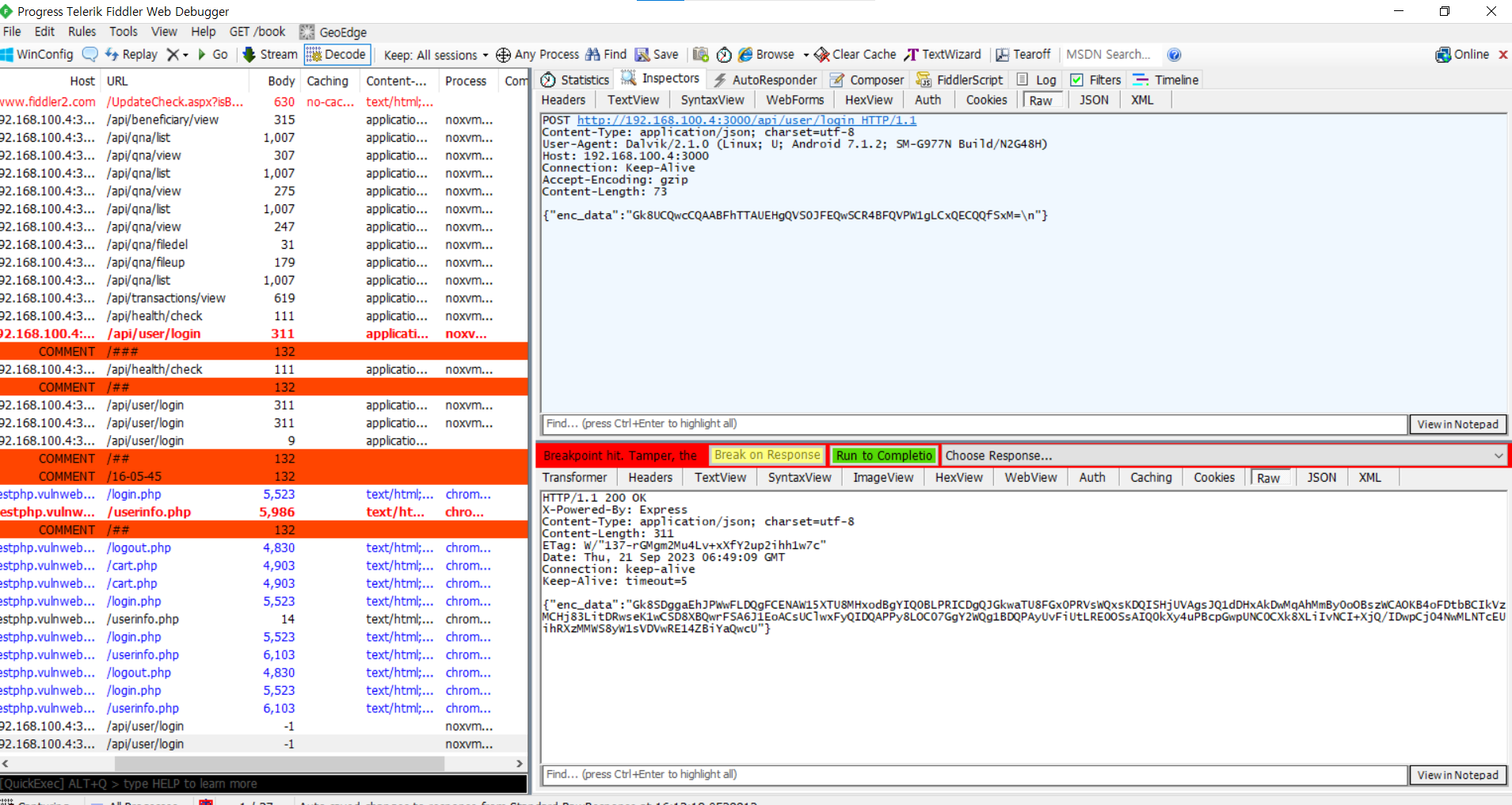Expand the Choose Response dropdown

[1499, 456]
